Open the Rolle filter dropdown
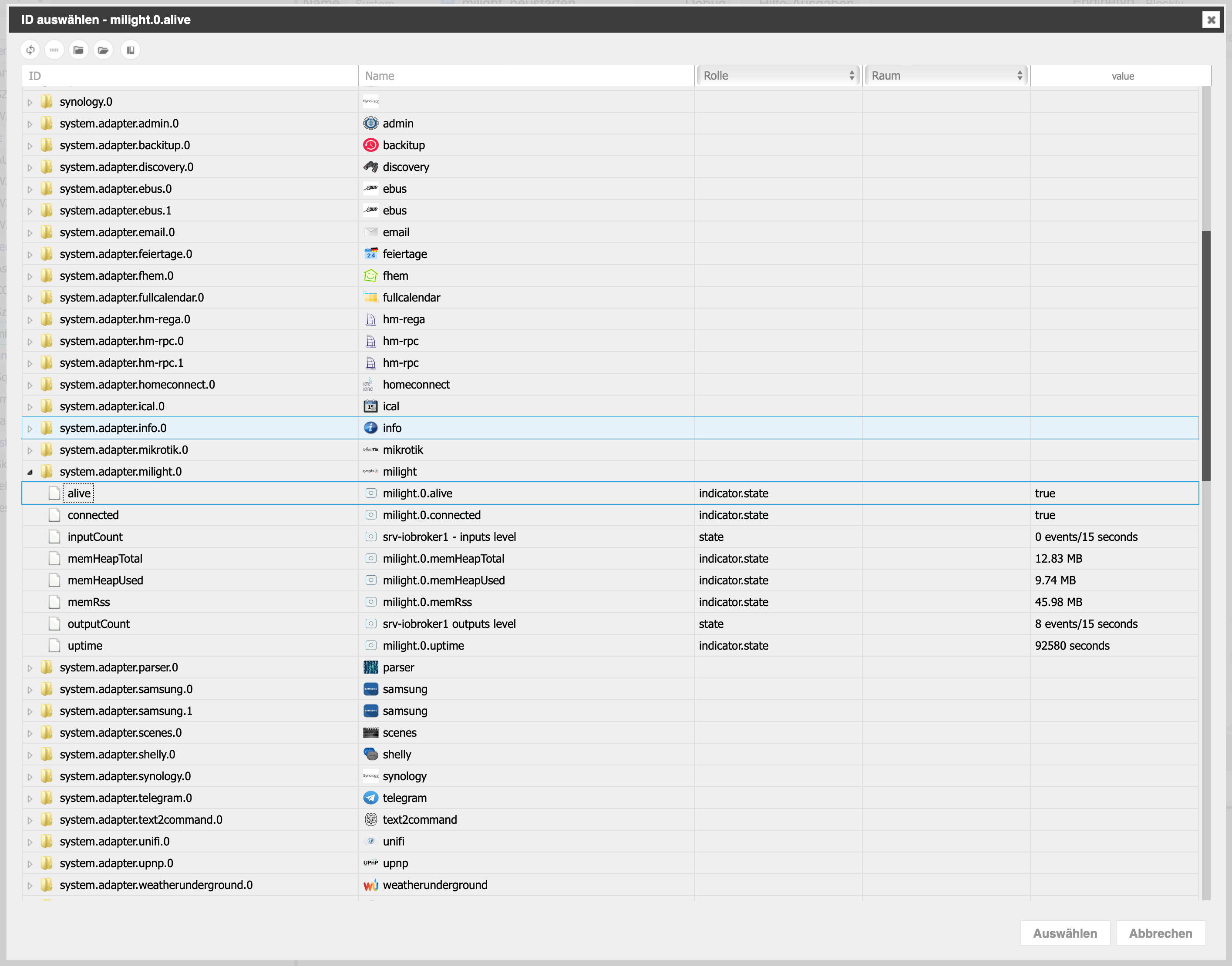The width and height of the screenshot is (1232, 966). point(778,76)
